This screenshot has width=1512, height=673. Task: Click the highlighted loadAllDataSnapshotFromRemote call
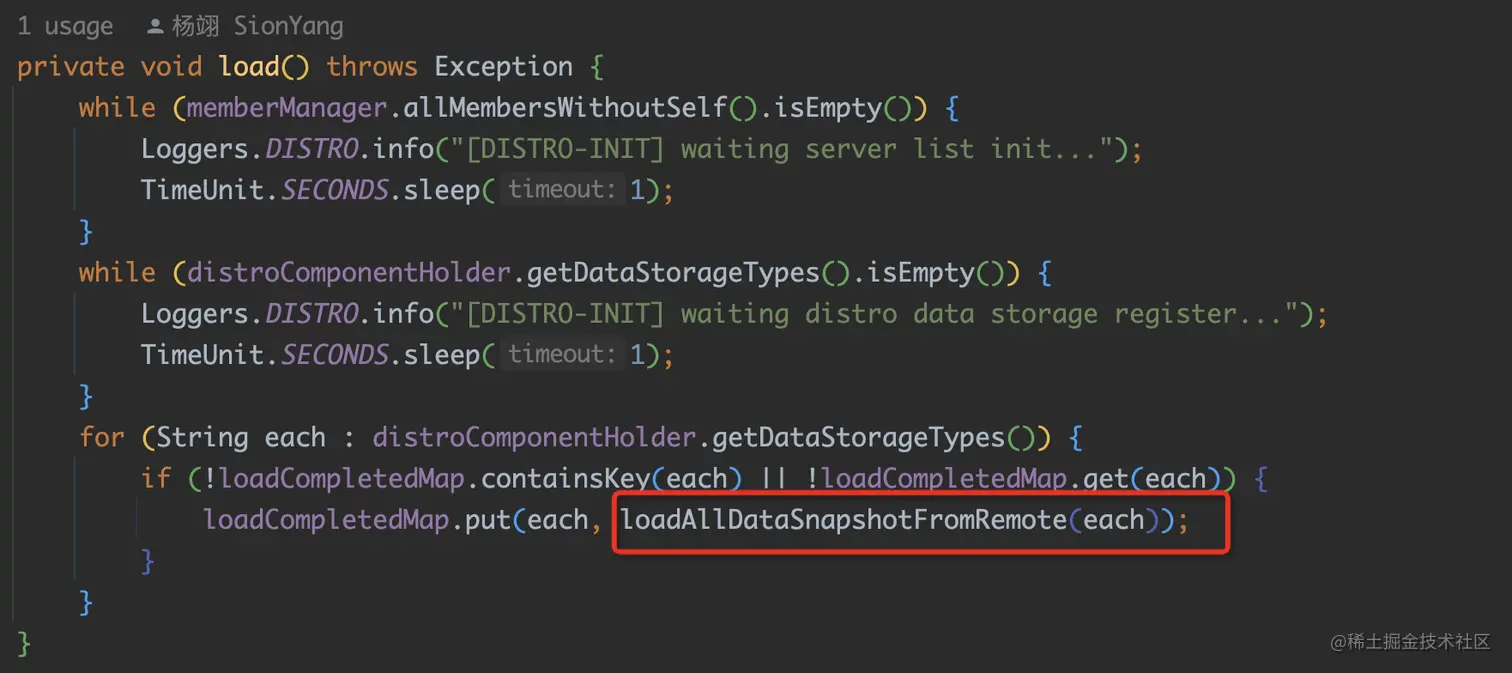point(843,520)
